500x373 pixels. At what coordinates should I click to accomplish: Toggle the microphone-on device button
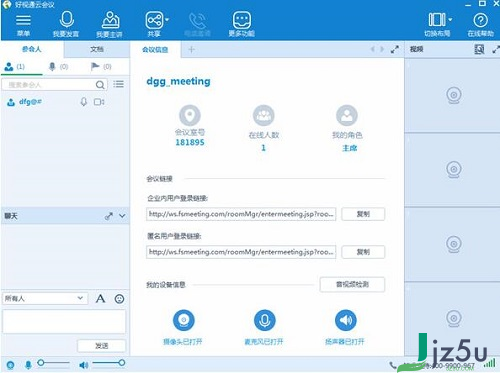265,320
